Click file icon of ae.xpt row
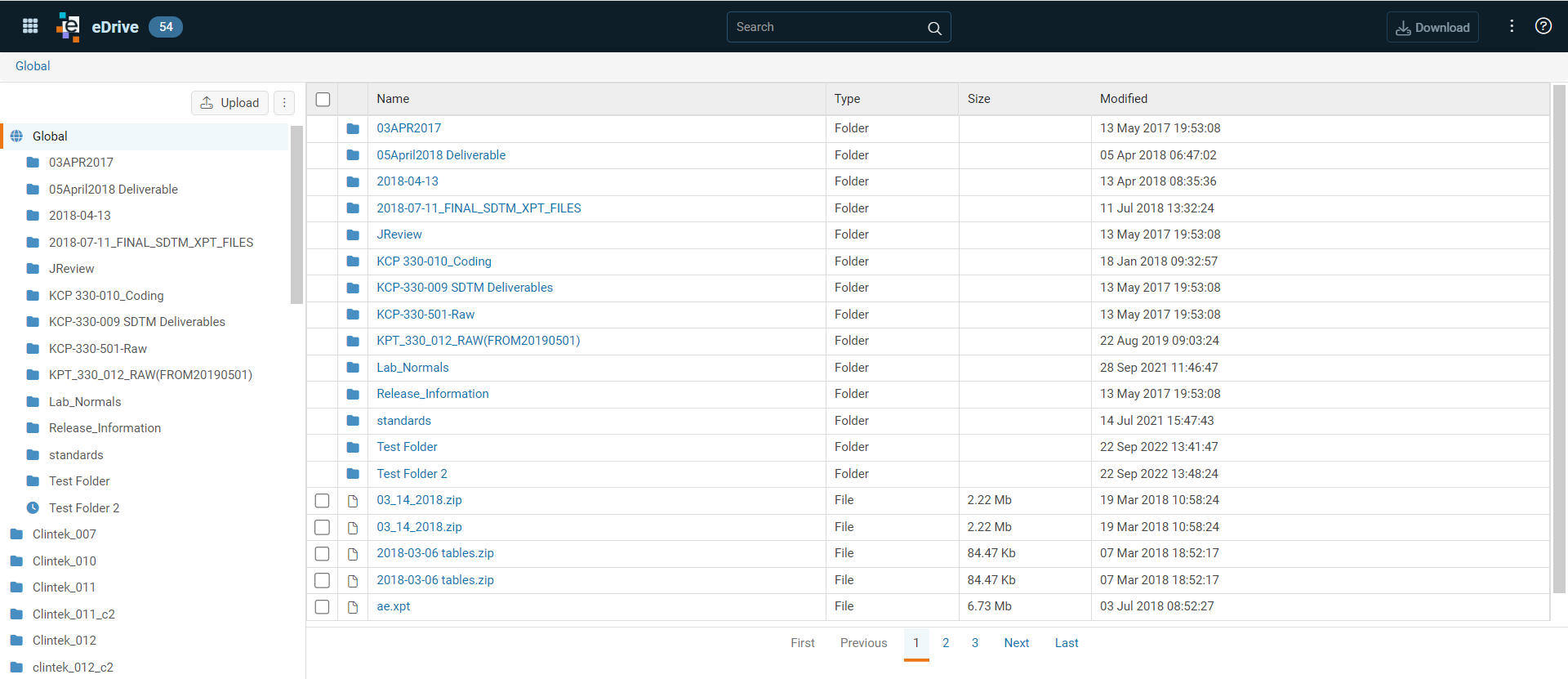The height and width of the screenshot is (679, 1568). pyautogui.click(x=353, y=607)
